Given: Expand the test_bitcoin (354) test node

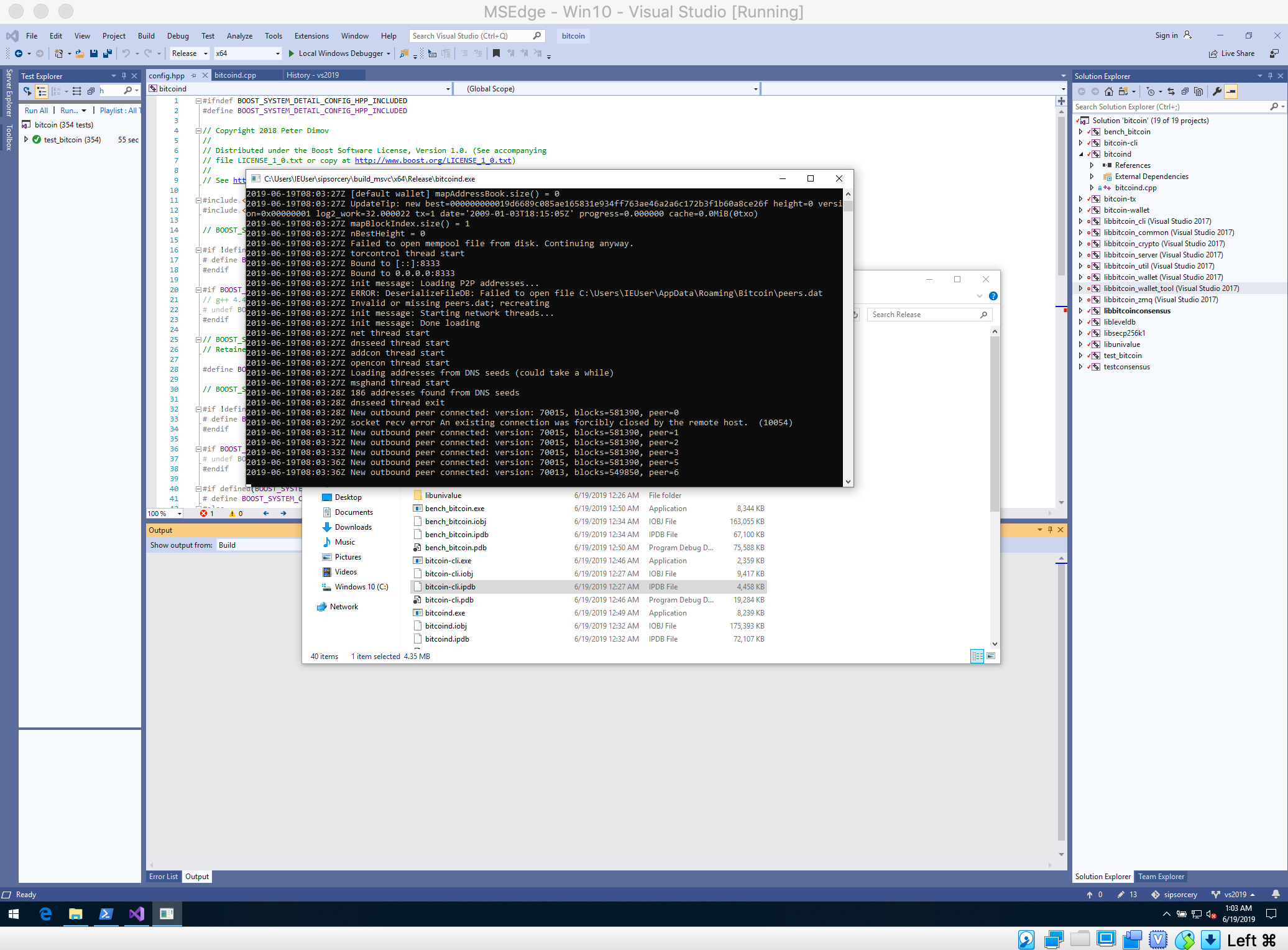Looking at the screenshot, I should (x=26, y=139).
